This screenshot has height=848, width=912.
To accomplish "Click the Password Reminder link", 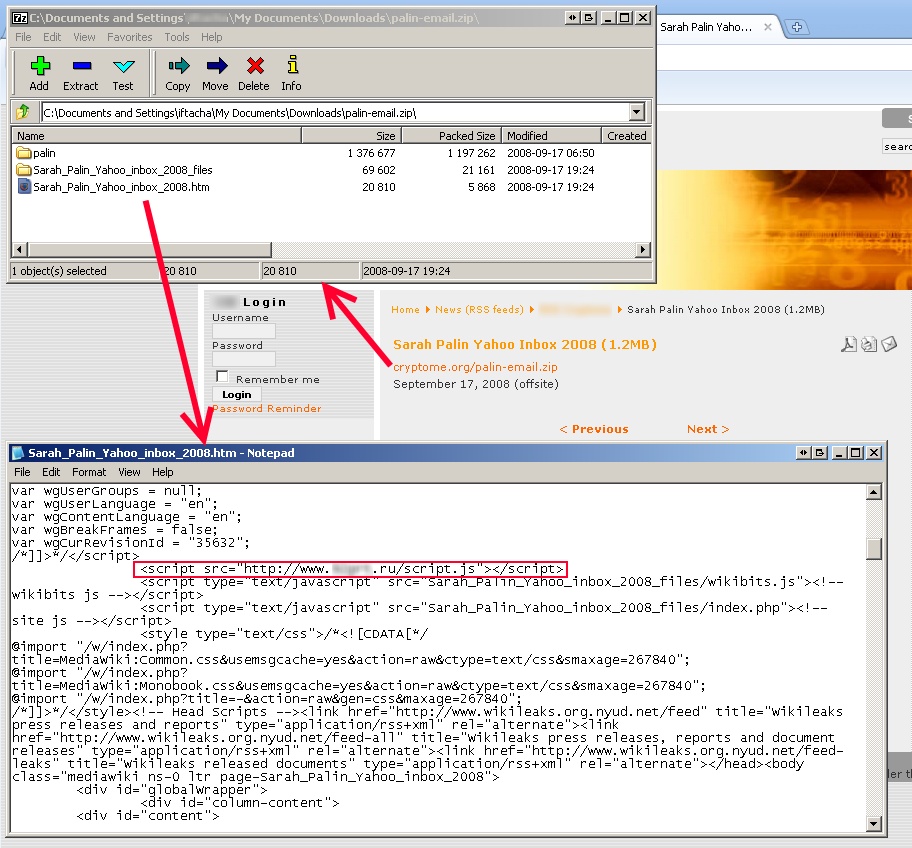I will (x=267, y=409).
